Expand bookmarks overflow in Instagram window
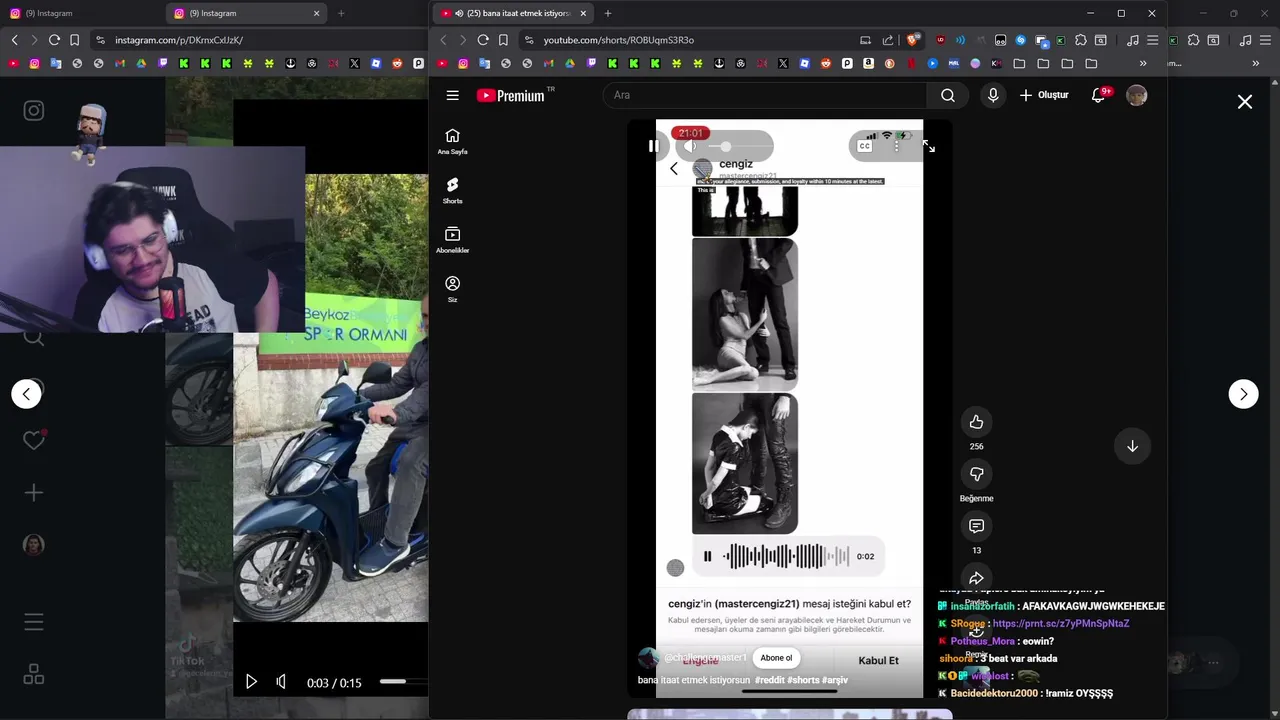The width and height of the screenshot is (1280, 720). pyautogui.click(x=1256, y=64)
